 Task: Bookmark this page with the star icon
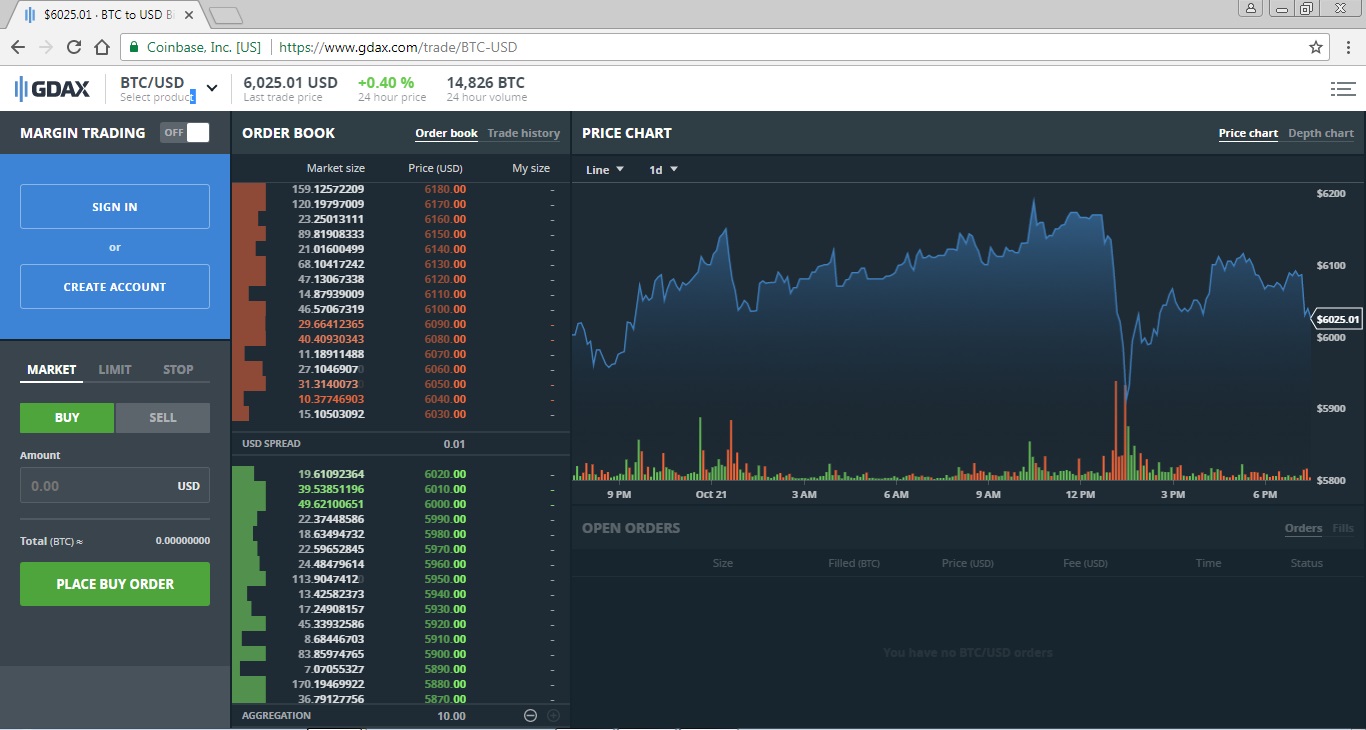coord(1316,47)
